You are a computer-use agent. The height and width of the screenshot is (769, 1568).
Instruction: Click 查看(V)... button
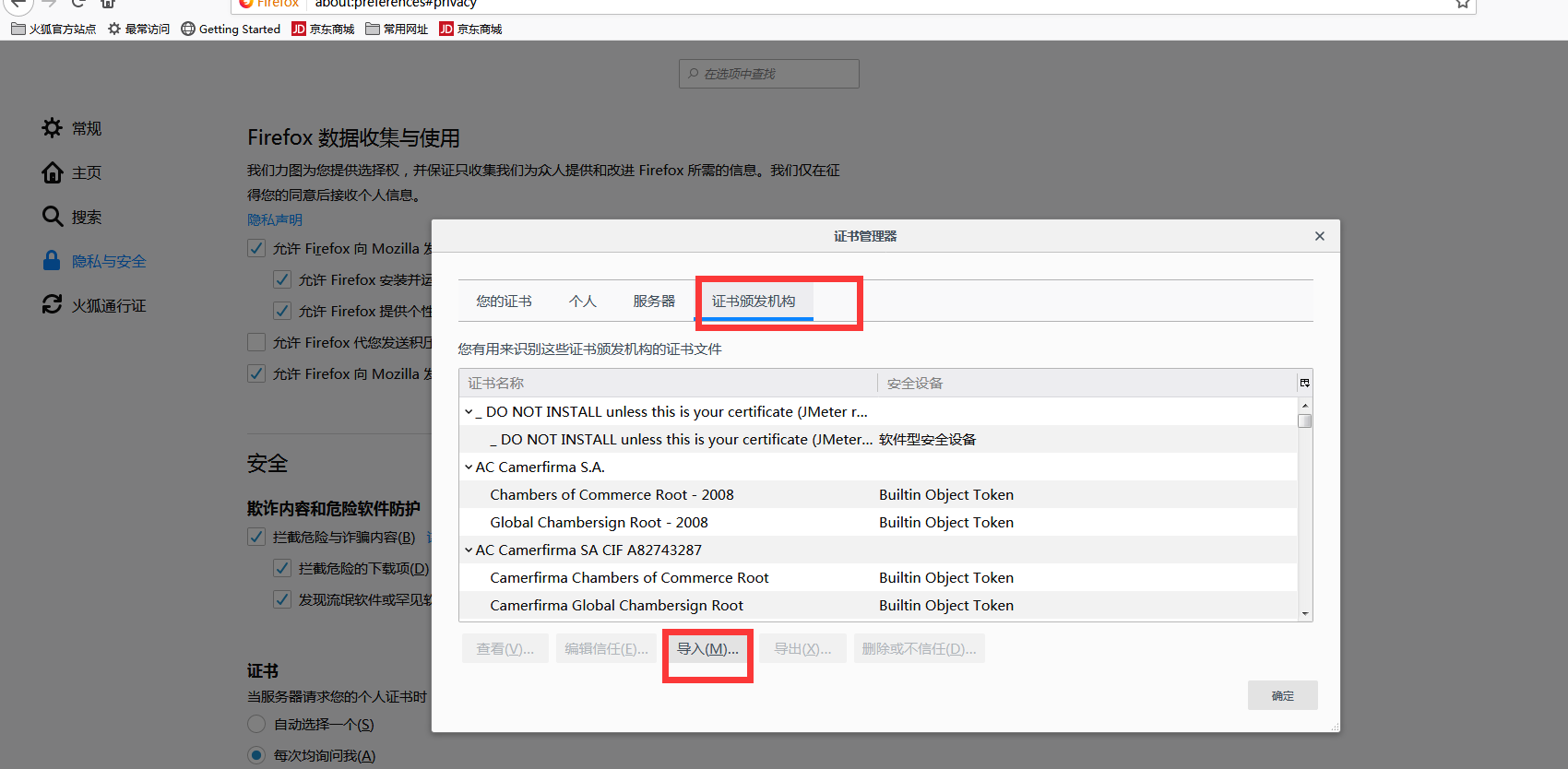coord(505,649)
